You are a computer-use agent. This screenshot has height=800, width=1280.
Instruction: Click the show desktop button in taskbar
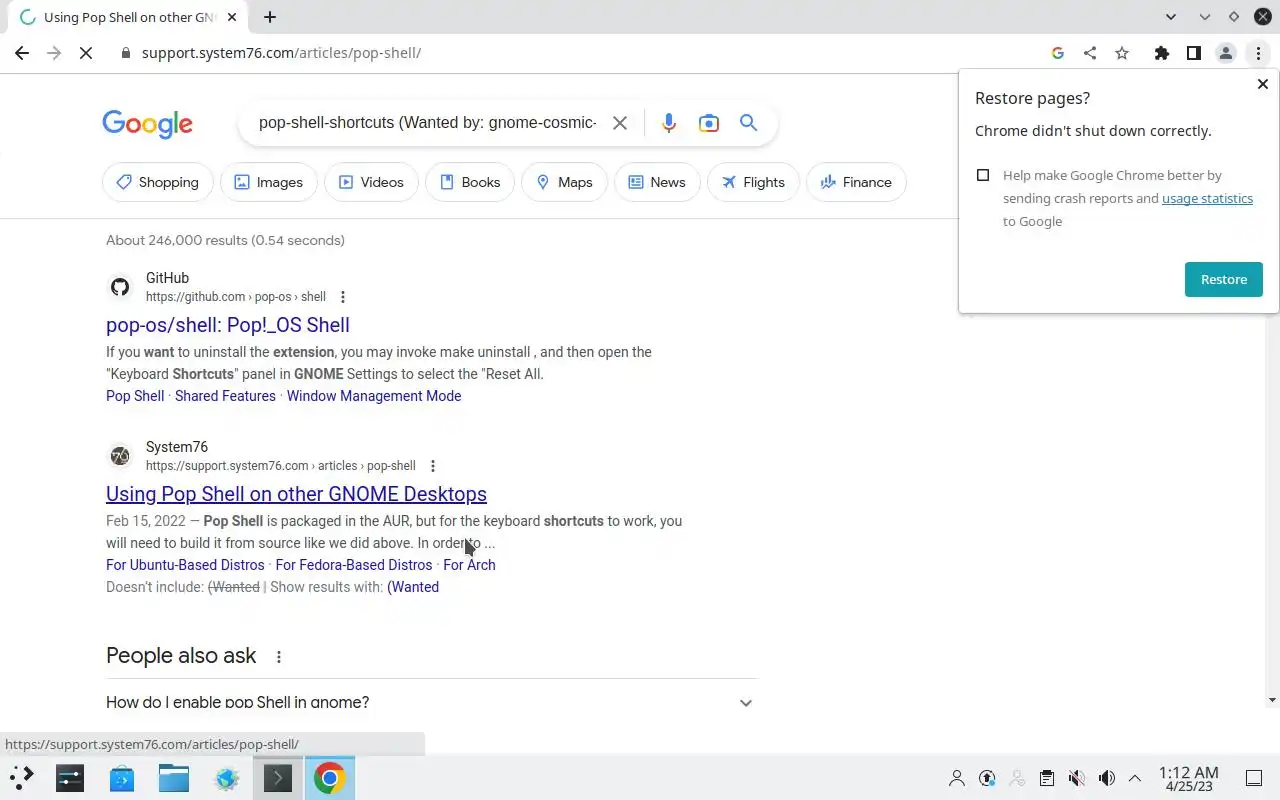tap(1253, 778)
